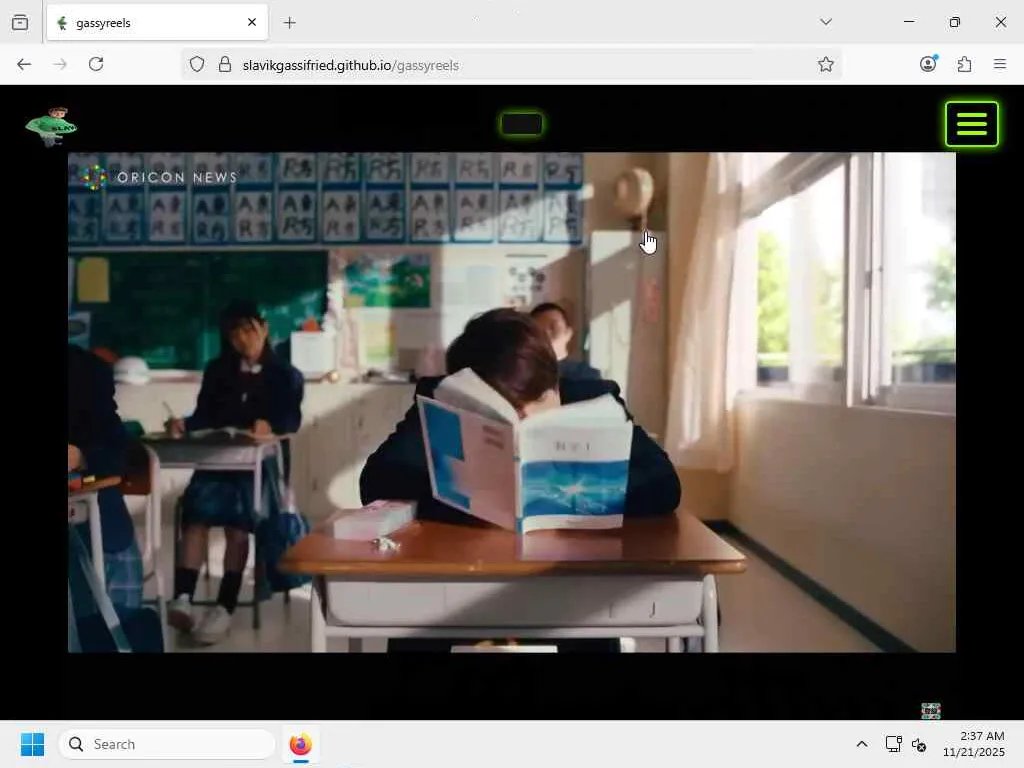Screen dimensions: 1024x768
Task: Open a new browser tab
Action: click(290, 23)
